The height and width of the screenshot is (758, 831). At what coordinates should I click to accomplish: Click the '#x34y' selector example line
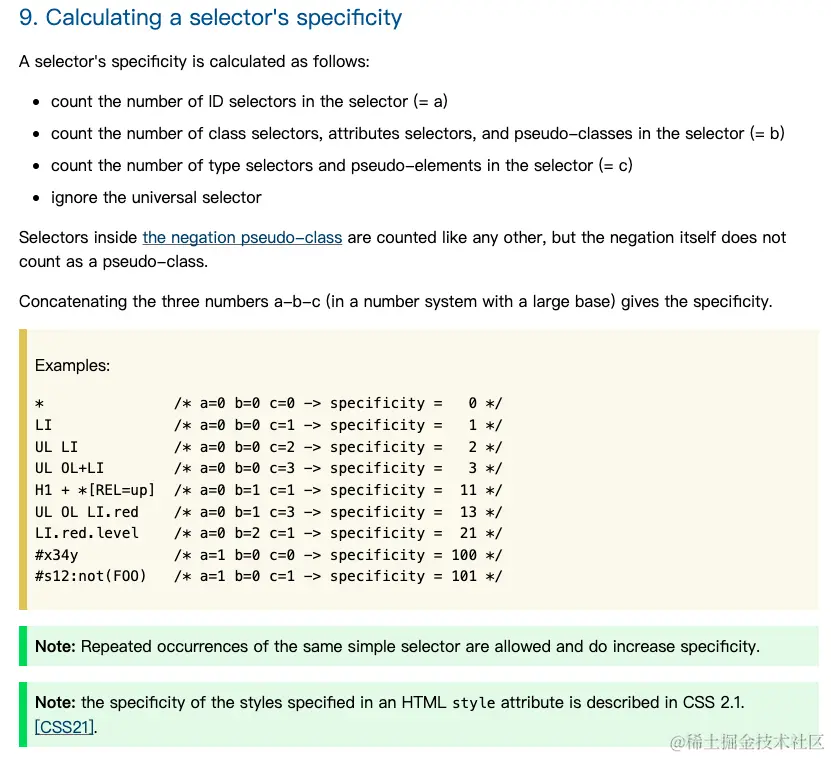[x=268, y=555]
